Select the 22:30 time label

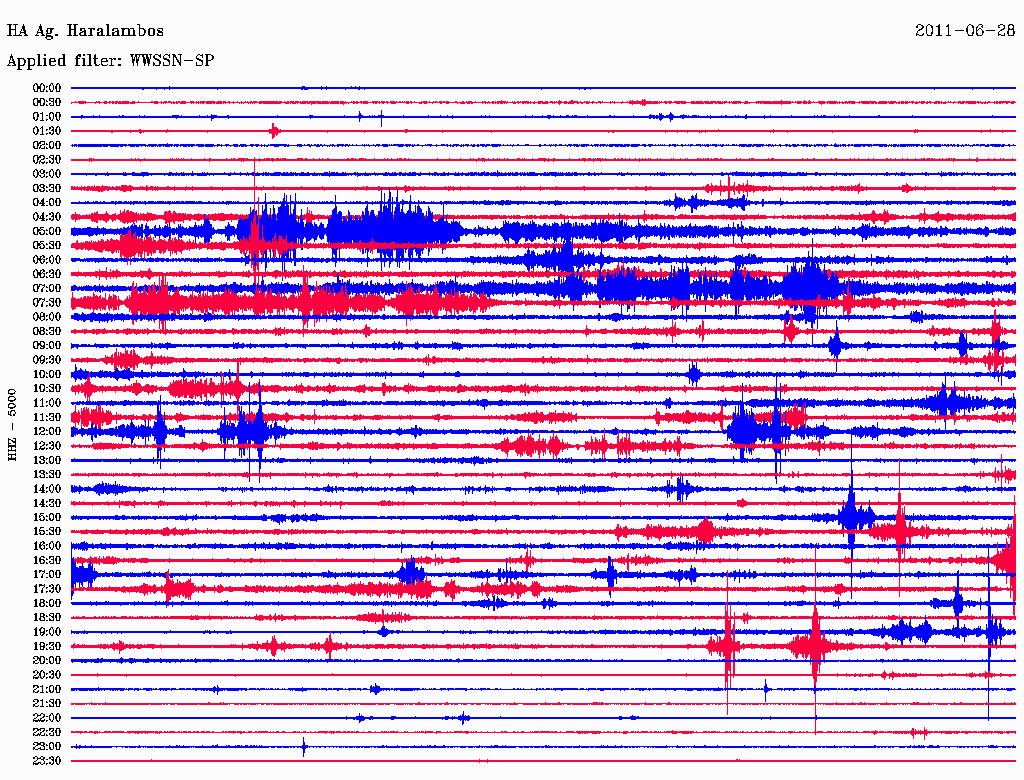(x=47, y=733)
